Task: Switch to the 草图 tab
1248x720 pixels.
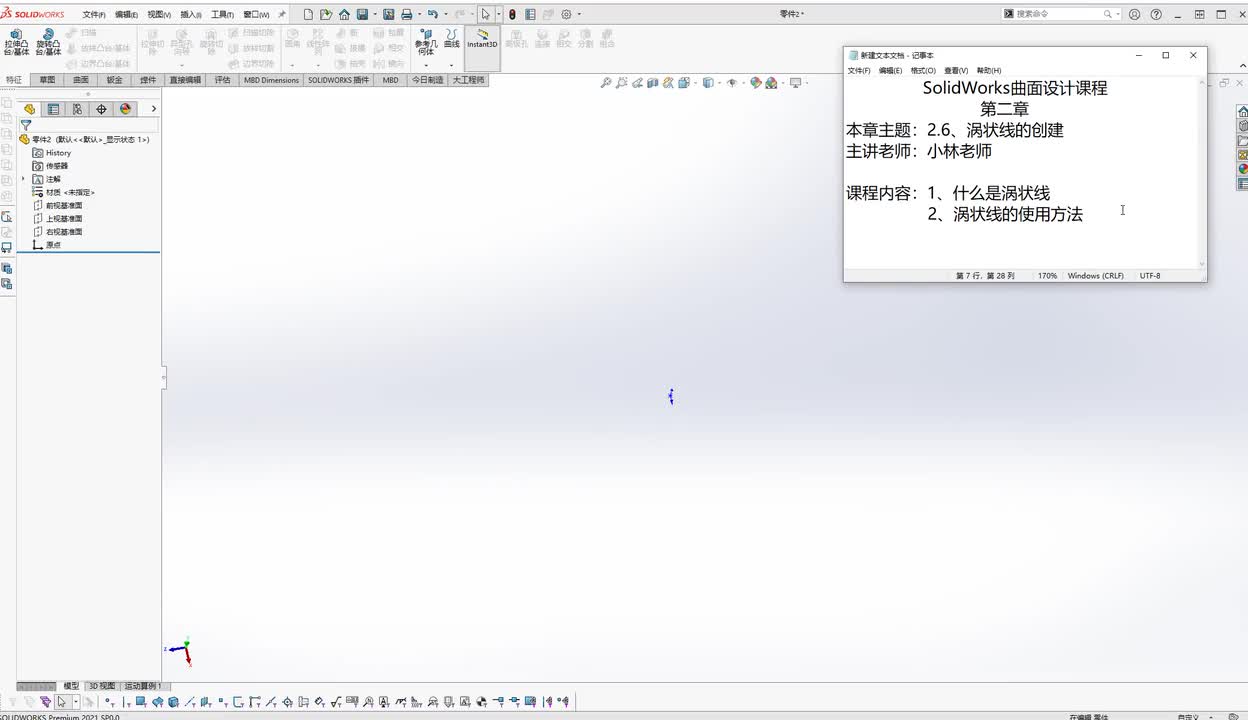Action: pos(47,80)
